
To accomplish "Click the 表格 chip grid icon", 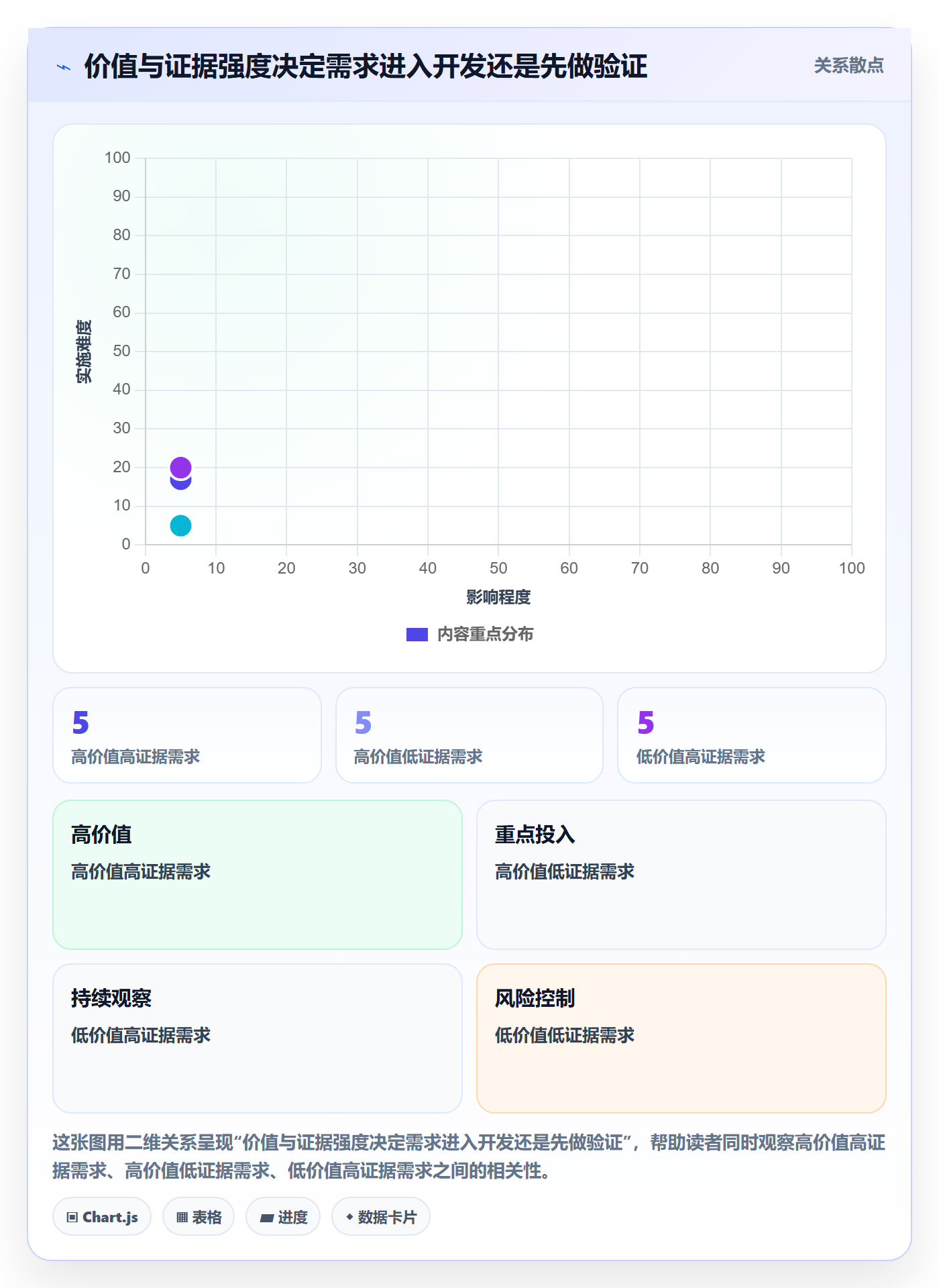I will tap(182, 1218).
